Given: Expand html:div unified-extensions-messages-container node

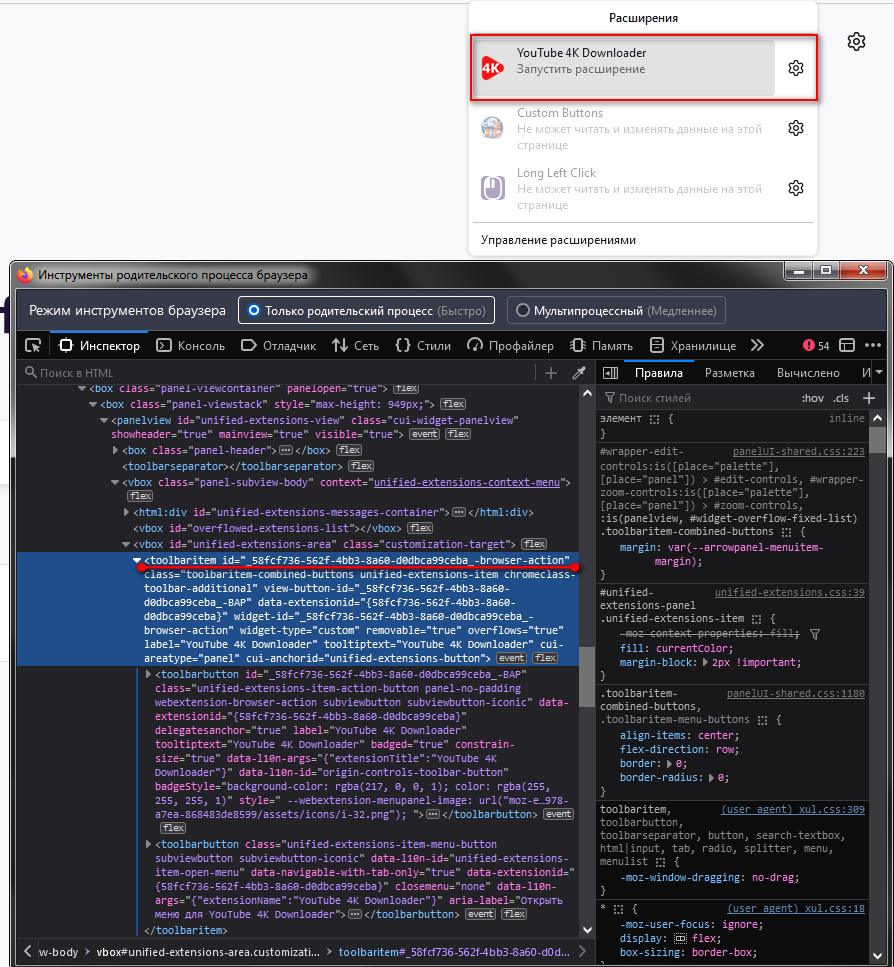Looking at the screenshot, I should click(x=126, y=512).
